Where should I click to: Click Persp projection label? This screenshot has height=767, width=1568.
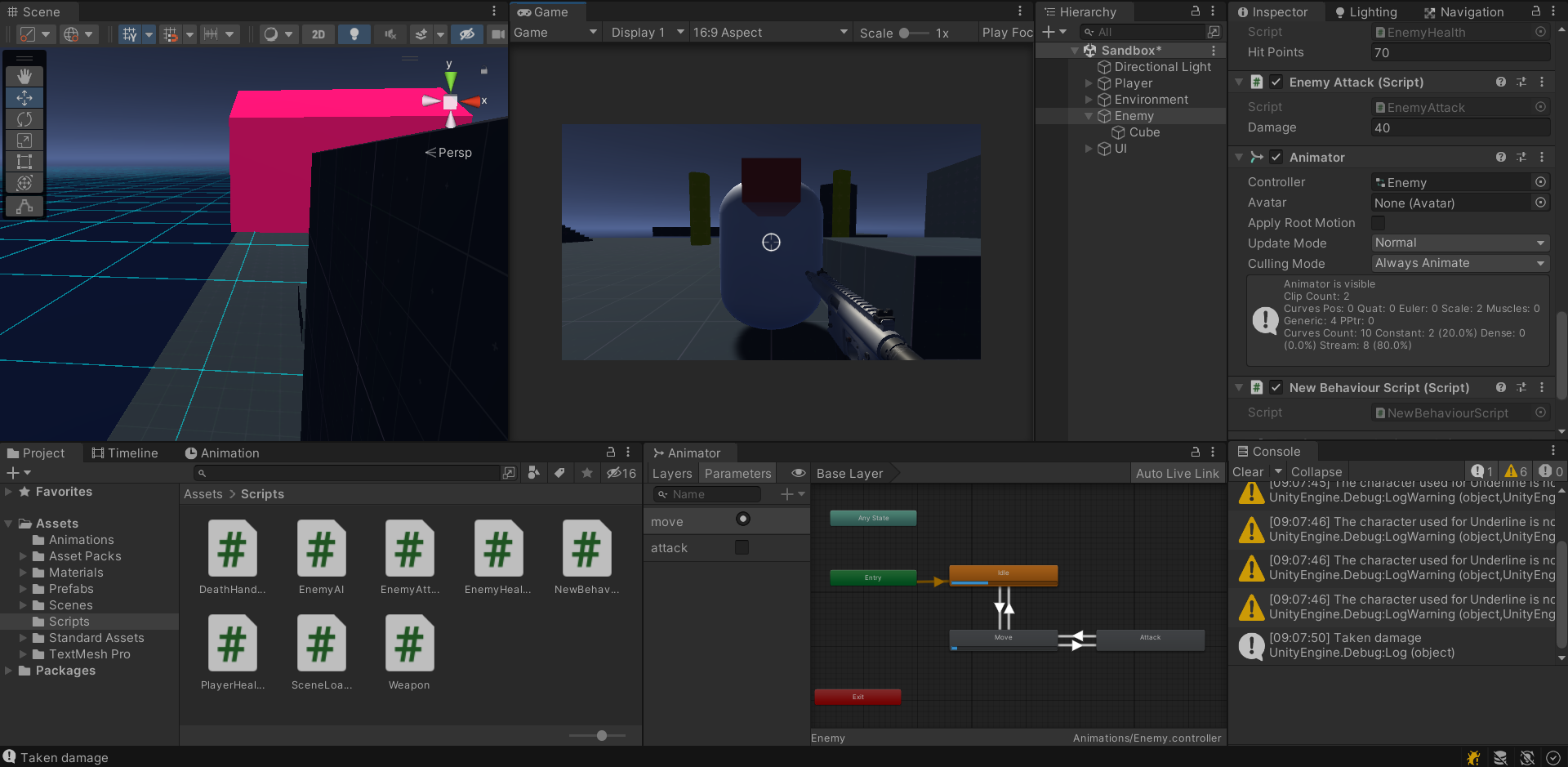448,153
